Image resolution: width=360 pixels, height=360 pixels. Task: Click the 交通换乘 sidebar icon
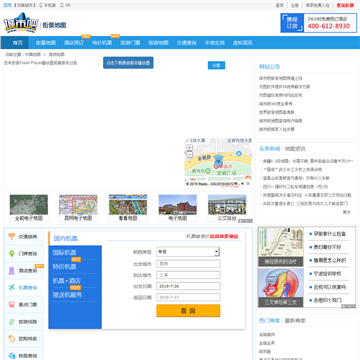12,237
